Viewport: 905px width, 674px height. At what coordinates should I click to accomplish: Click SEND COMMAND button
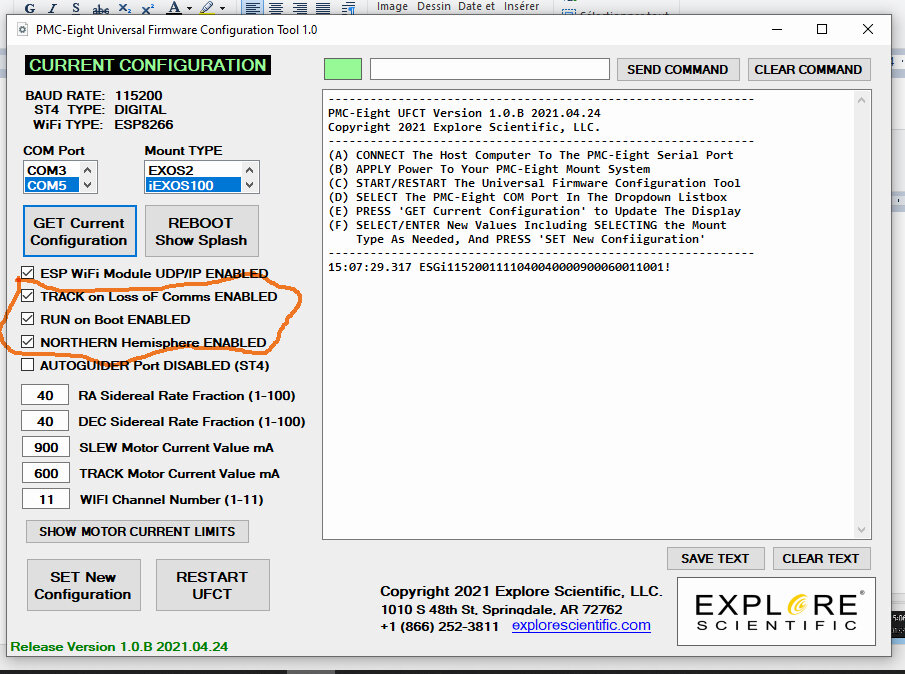click(x=678, y=69)
